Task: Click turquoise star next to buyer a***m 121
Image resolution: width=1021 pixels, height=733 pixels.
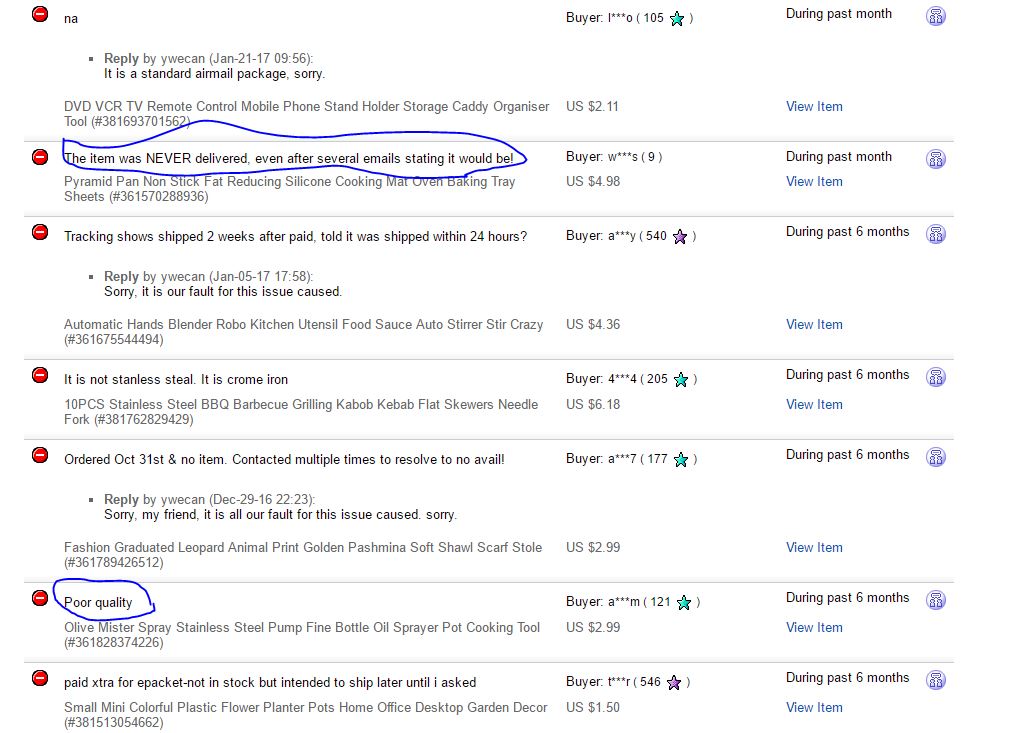Action: pos(684,603)
